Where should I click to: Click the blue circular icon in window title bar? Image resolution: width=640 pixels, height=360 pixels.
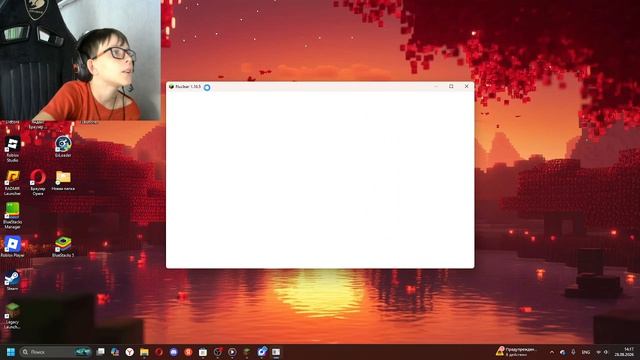point(207,87)
